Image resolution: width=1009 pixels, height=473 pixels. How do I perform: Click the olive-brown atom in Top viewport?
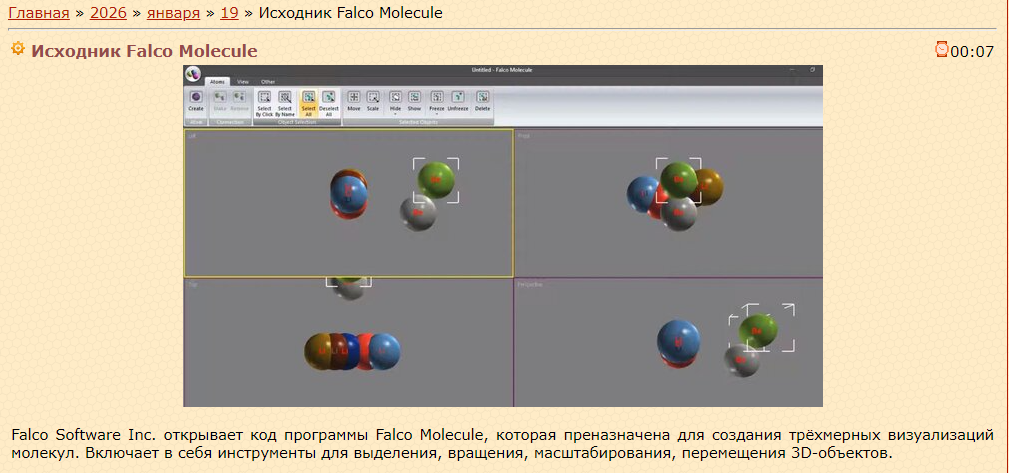[317, 351]
